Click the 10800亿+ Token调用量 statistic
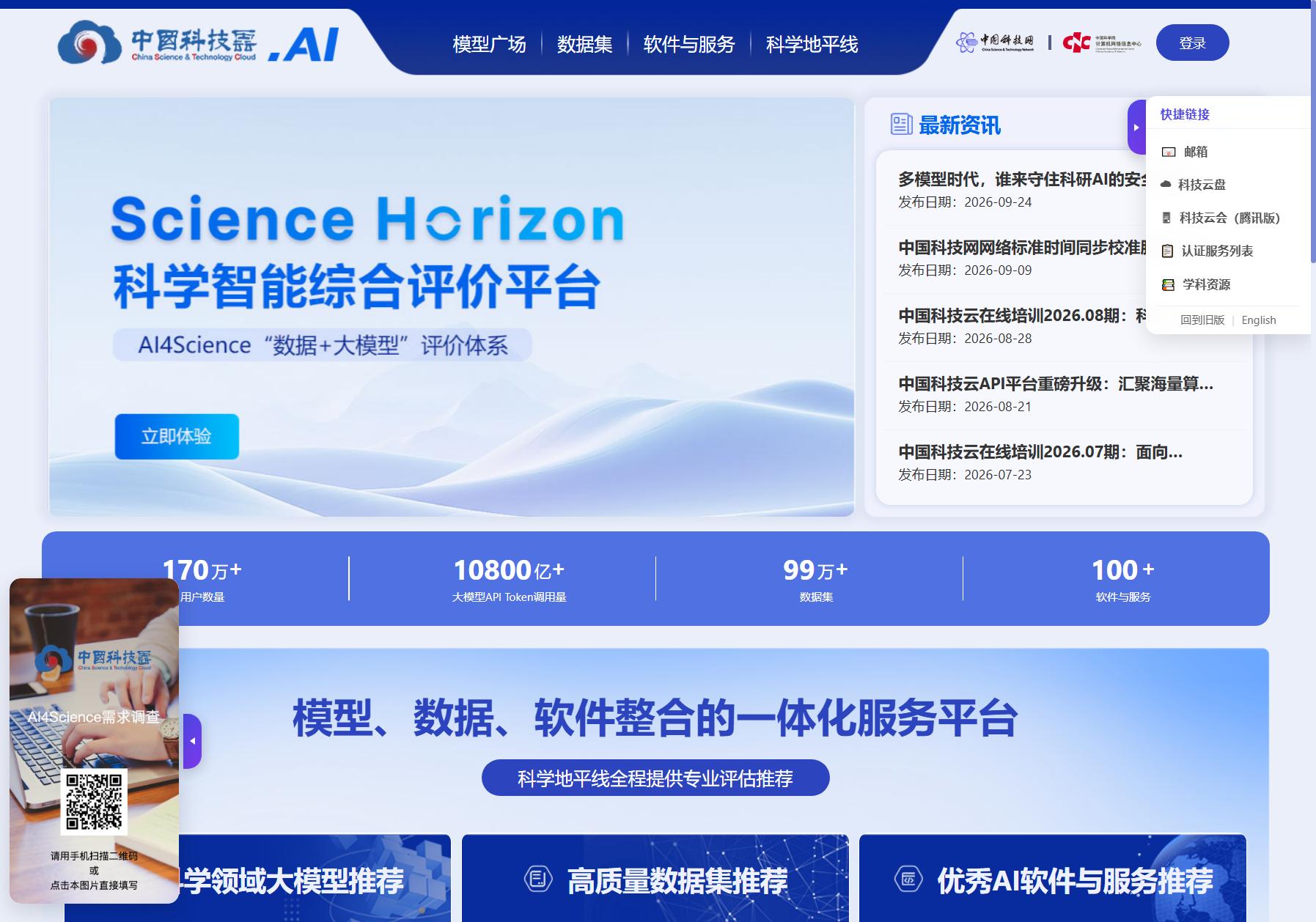Image resolution: width=1316 pixels, height=922 pixels. 509,579
